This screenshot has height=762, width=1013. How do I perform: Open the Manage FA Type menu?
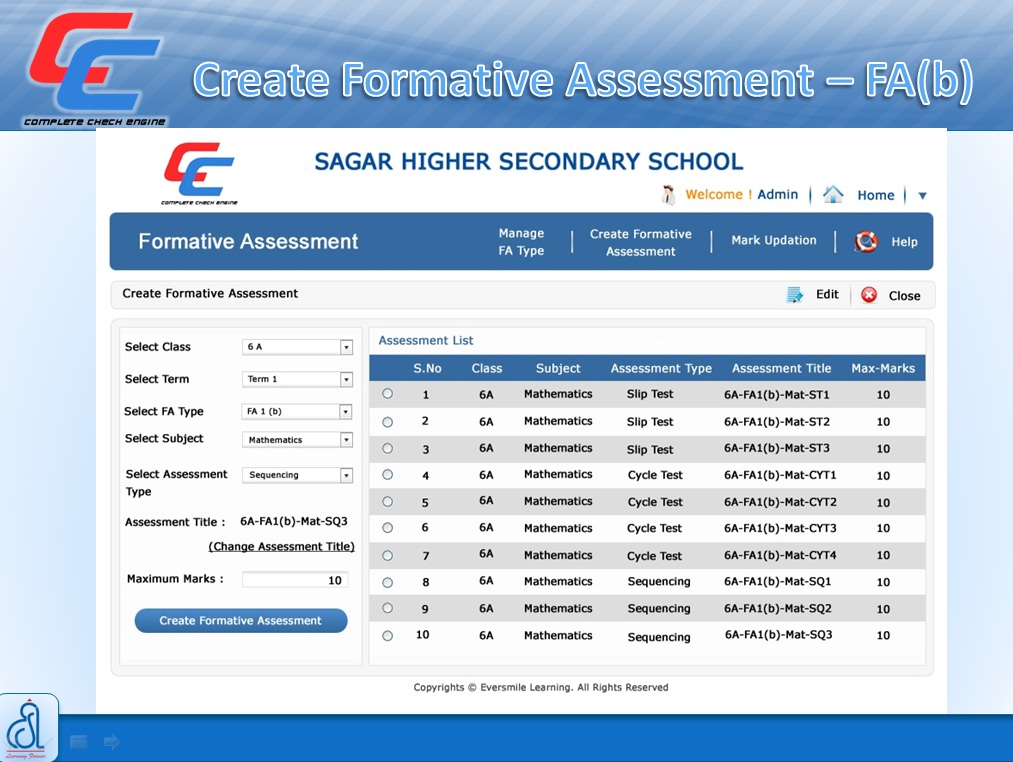521,242
